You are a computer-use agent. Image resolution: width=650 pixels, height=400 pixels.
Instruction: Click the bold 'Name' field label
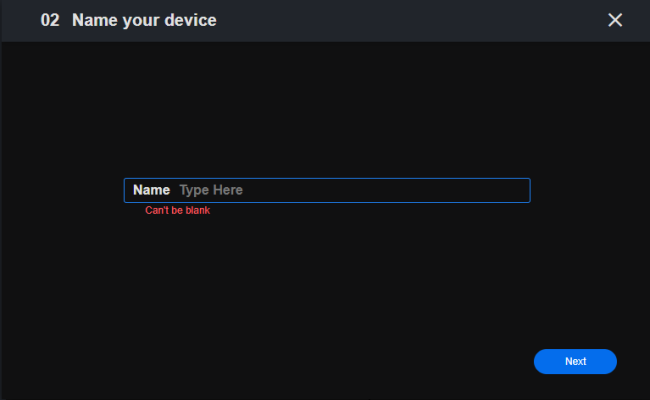[x=152, y=190]
